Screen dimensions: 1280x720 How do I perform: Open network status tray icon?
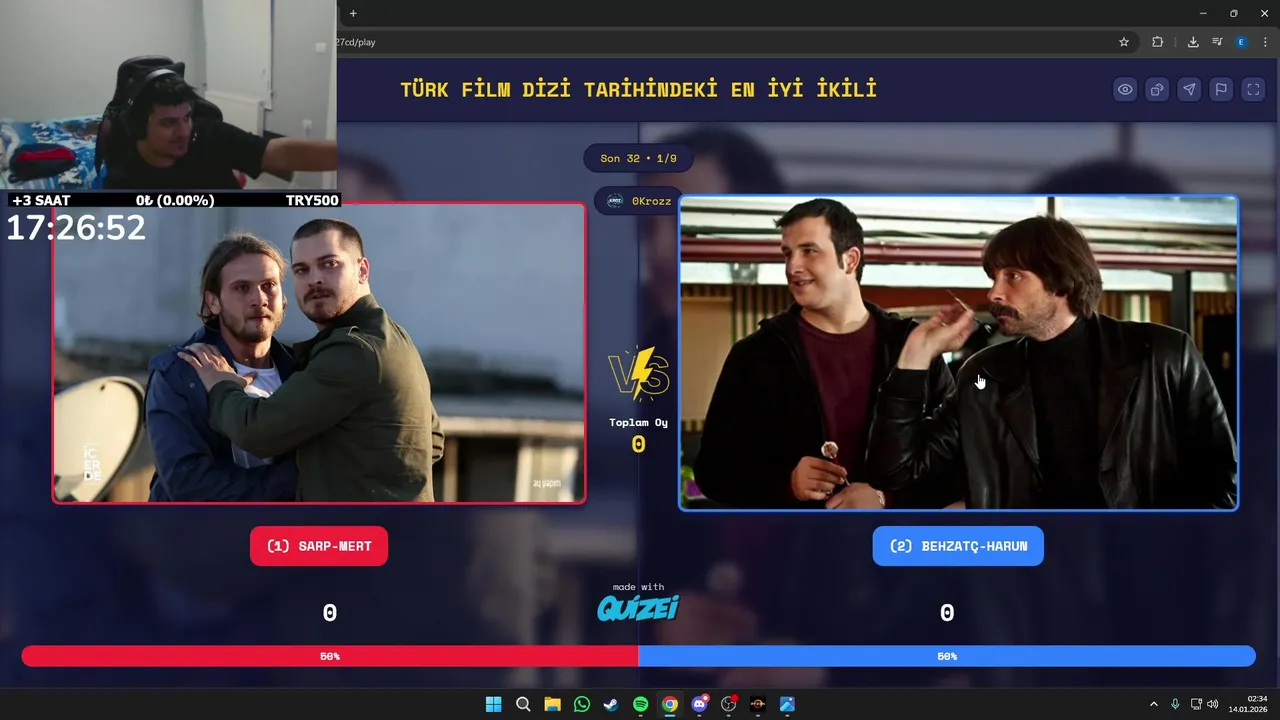[x=1196, y=704]
